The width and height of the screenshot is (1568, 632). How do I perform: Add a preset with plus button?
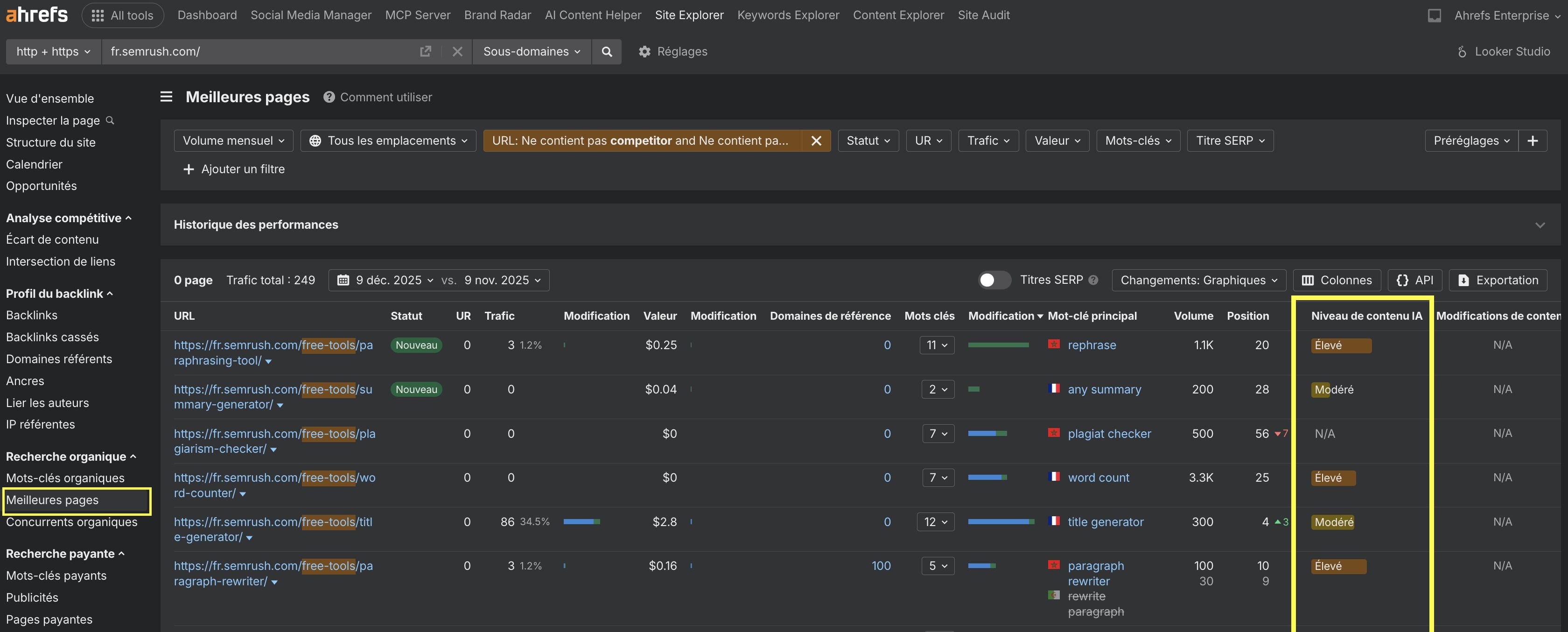click(x=1532, y=140)
